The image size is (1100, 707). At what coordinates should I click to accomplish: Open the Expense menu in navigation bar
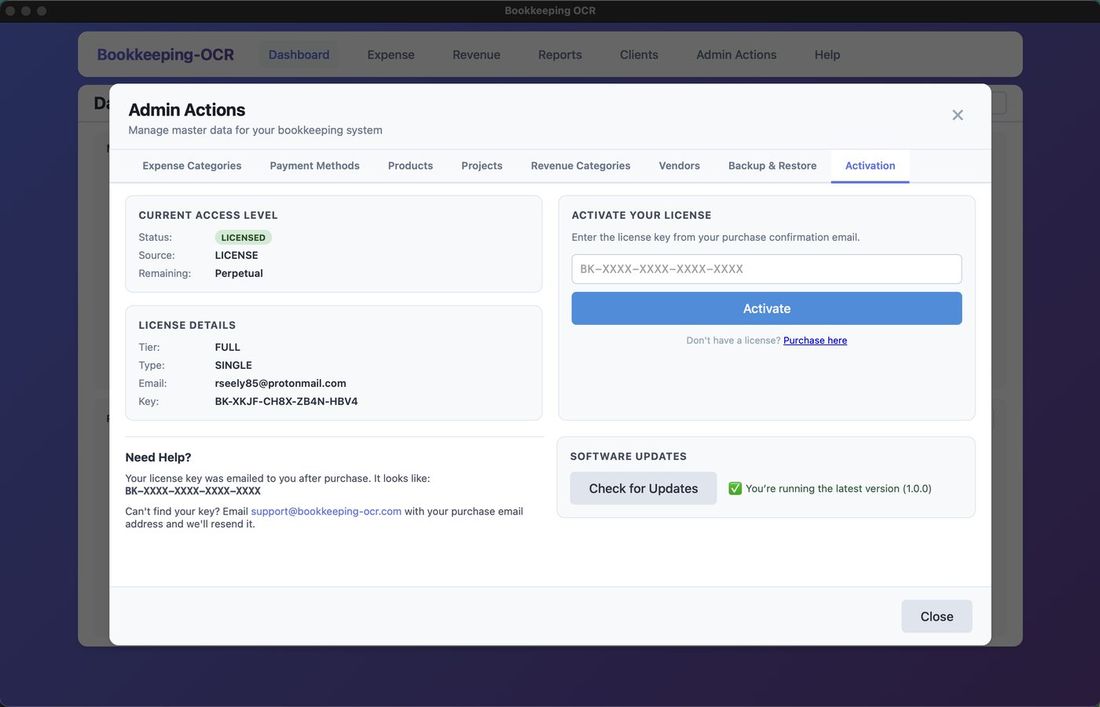390,55
